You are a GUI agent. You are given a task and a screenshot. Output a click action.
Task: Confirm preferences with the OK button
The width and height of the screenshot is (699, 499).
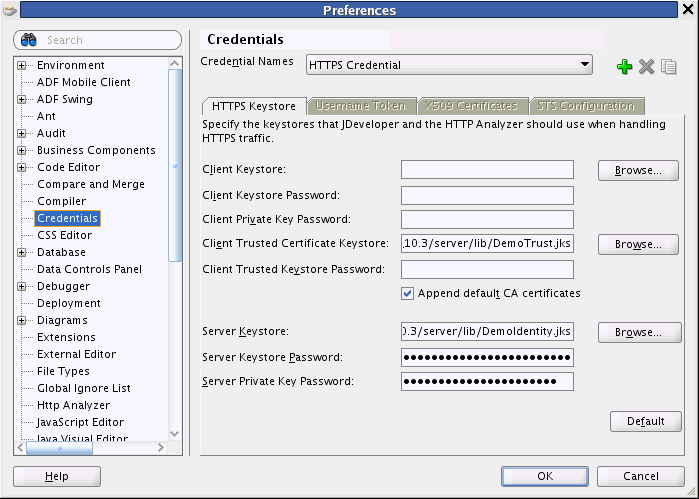545,476
